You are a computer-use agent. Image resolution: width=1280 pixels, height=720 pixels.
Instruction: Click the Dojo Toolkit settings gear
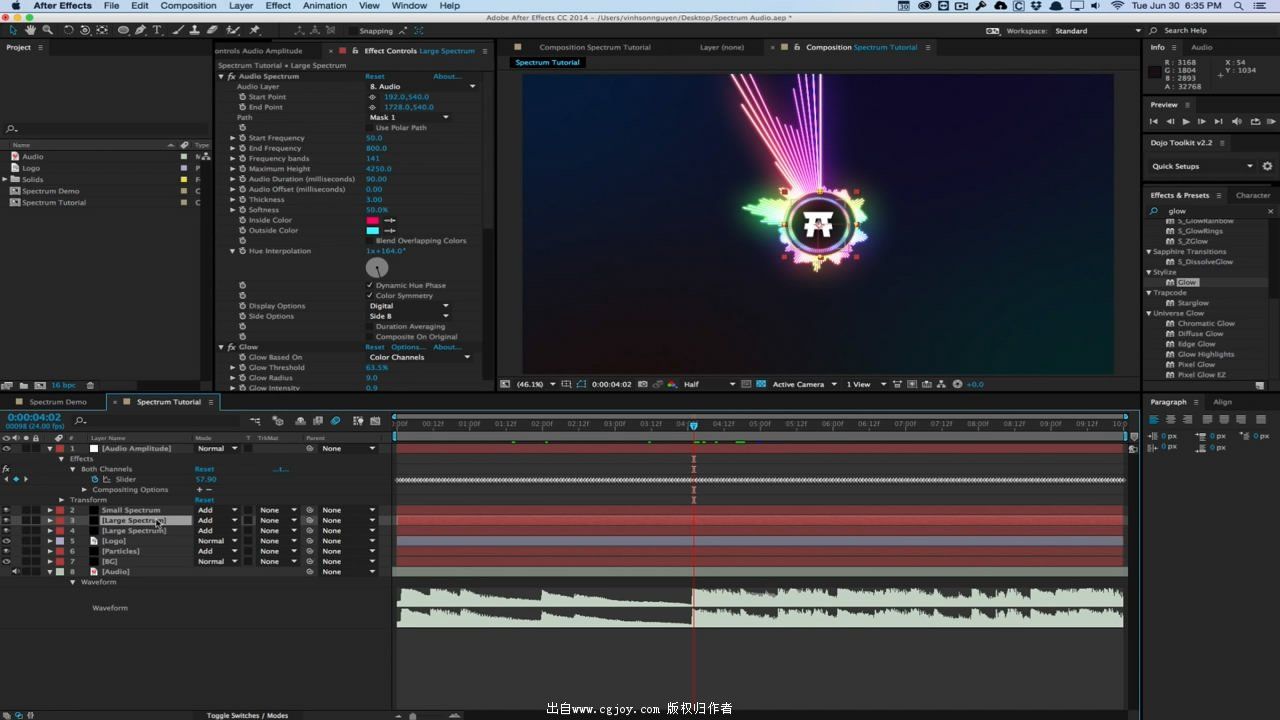coord(1267,166)
